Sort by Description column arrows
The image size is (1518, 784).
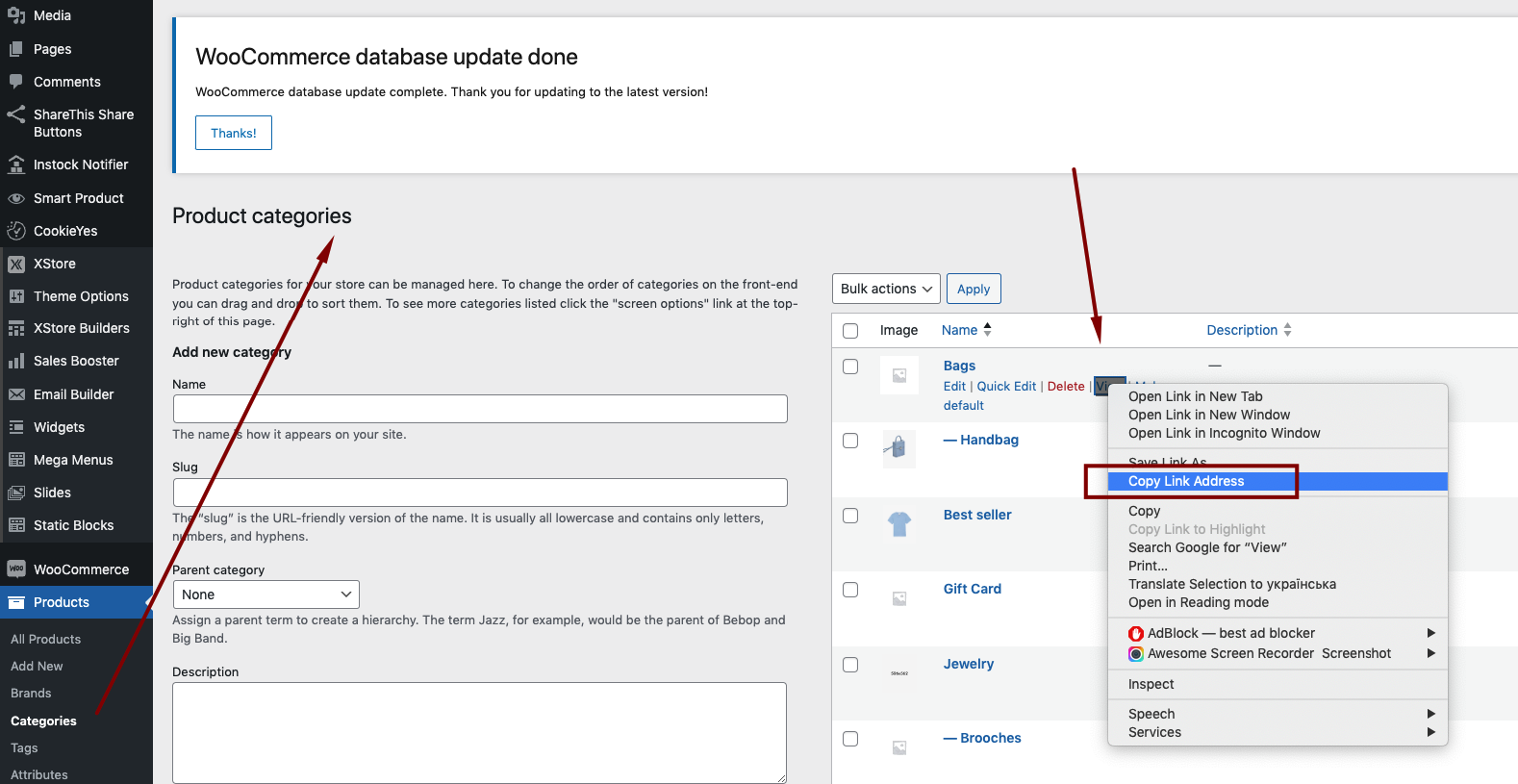(x=1287, y=330)
